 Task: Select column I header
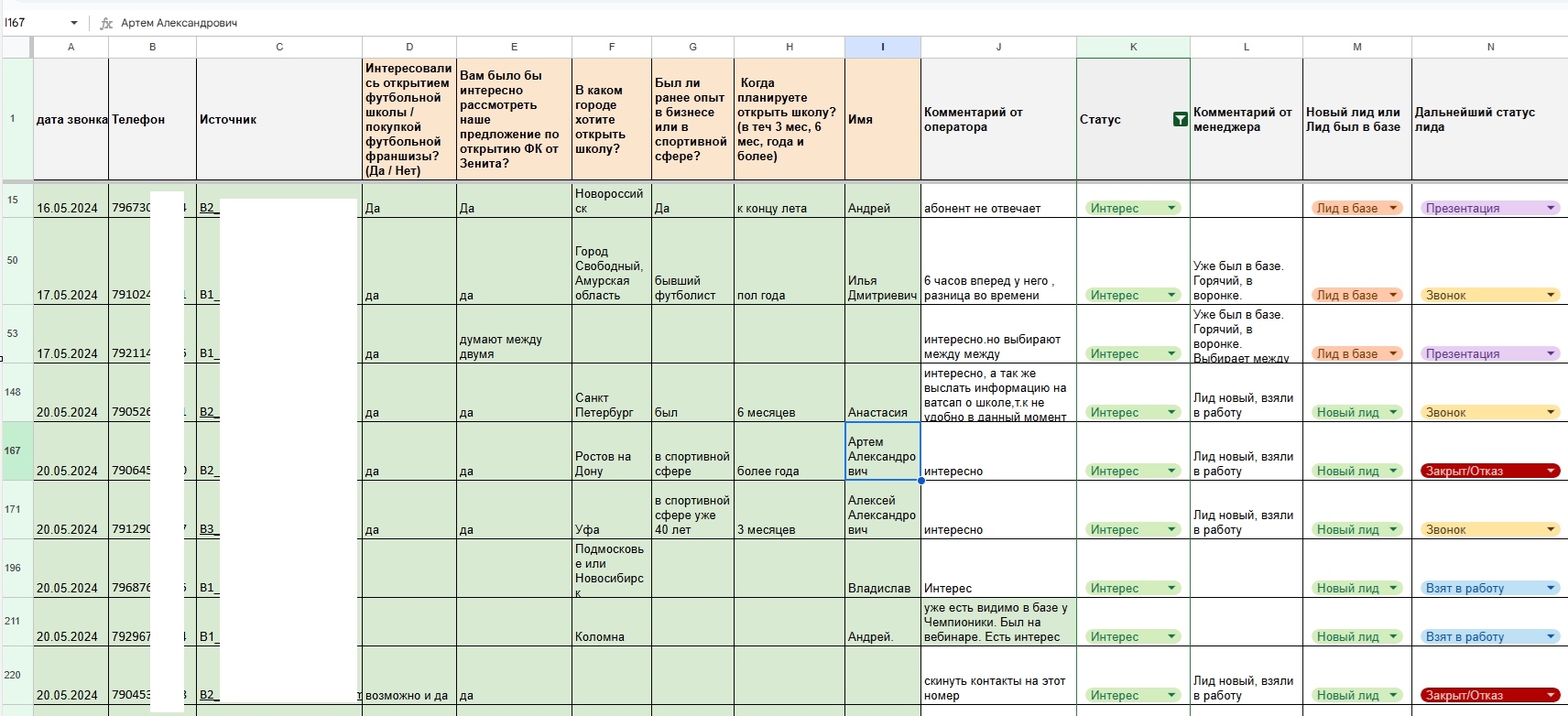(x=882, y=47)
